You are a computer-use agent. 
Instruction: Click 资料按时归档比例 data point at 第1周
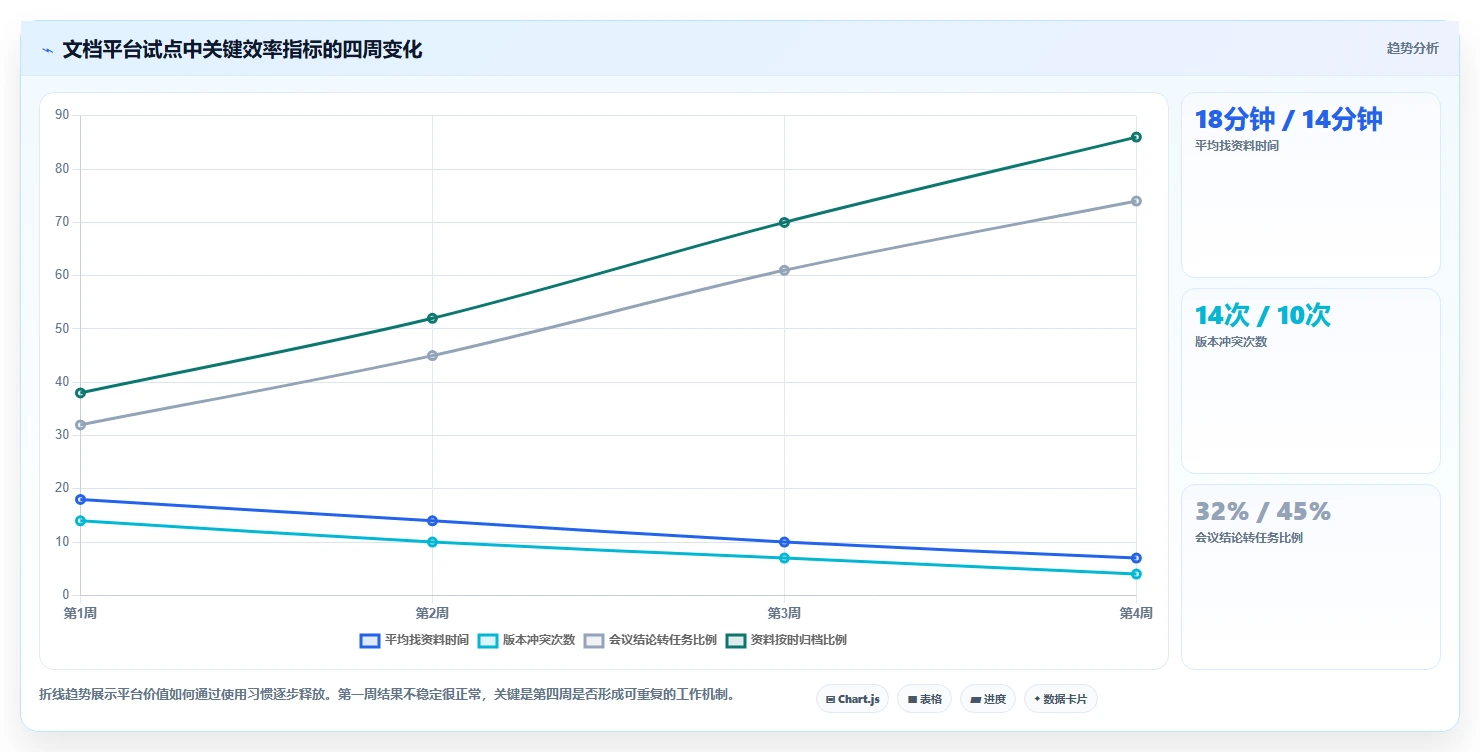point(81,393)
